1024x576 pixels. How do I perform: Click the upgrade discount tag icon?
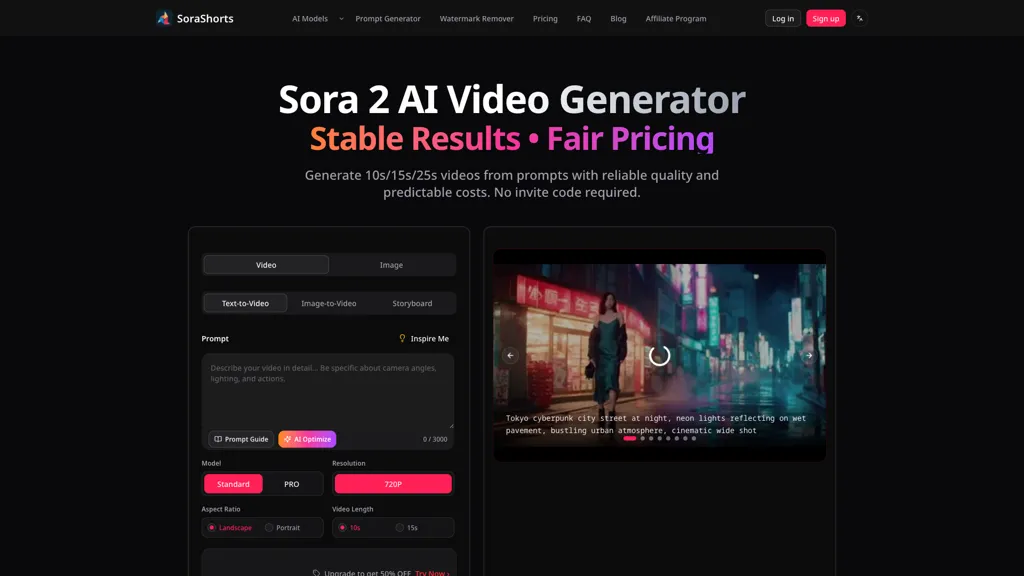click(316, 573)
